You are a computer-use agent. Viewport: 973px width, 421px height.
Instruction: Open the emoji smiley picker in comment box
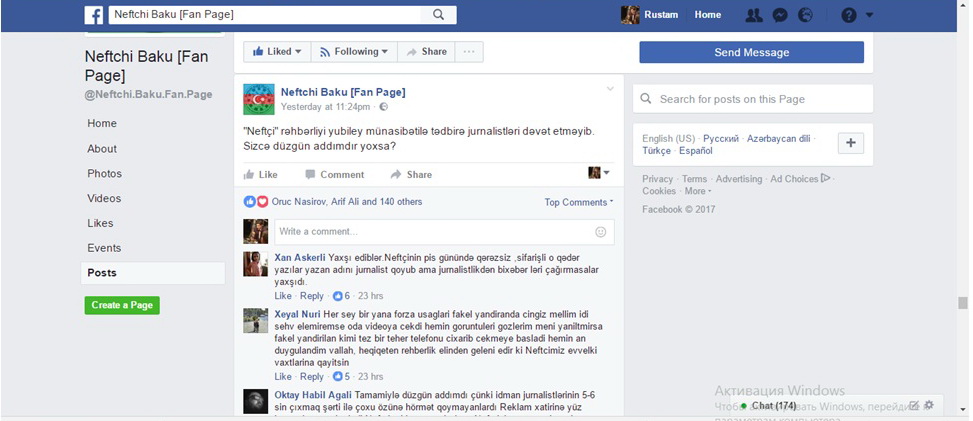pos(600,232)
